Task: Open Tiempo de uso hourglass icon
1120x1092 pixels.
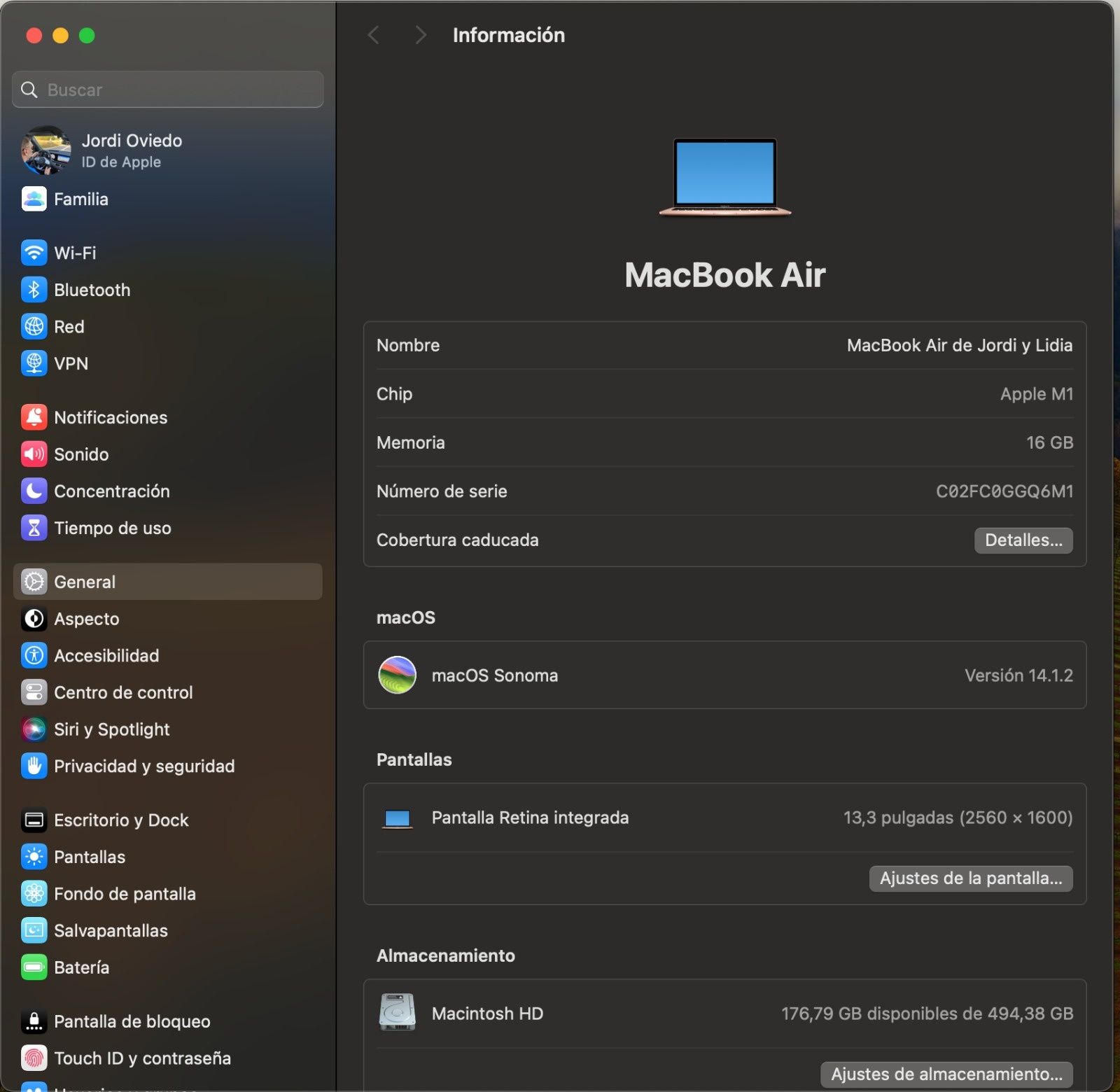Action: (x=34, y=528)
